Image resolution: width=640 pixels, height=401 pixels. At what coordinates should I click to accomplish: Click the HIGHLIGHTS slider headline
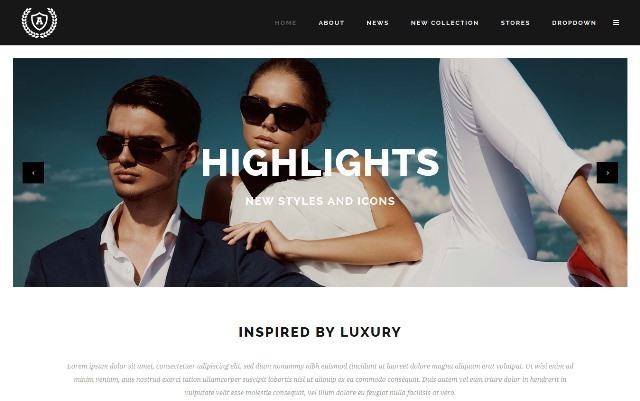320,162
